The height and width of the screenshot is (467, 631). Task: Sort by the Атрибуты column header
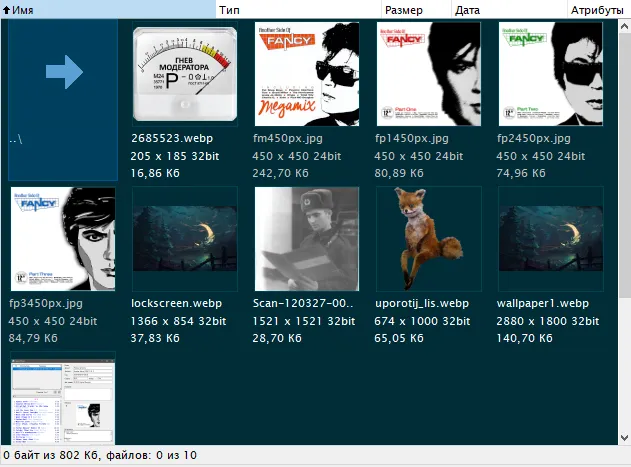598,10
